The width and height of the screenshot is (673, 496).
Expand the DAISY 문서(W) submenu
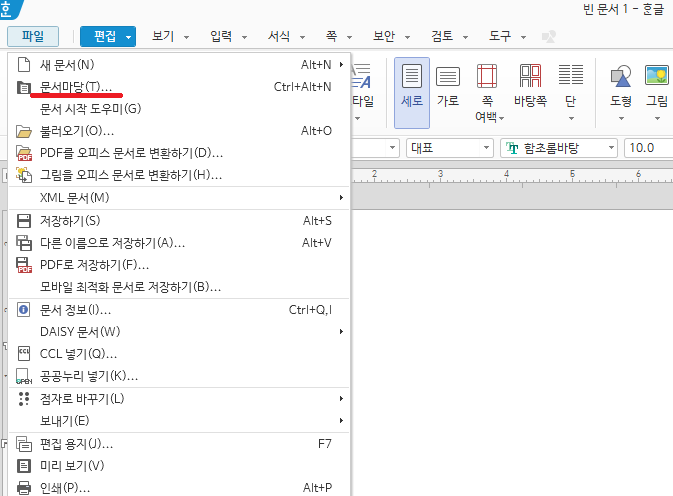pos(179,332)
